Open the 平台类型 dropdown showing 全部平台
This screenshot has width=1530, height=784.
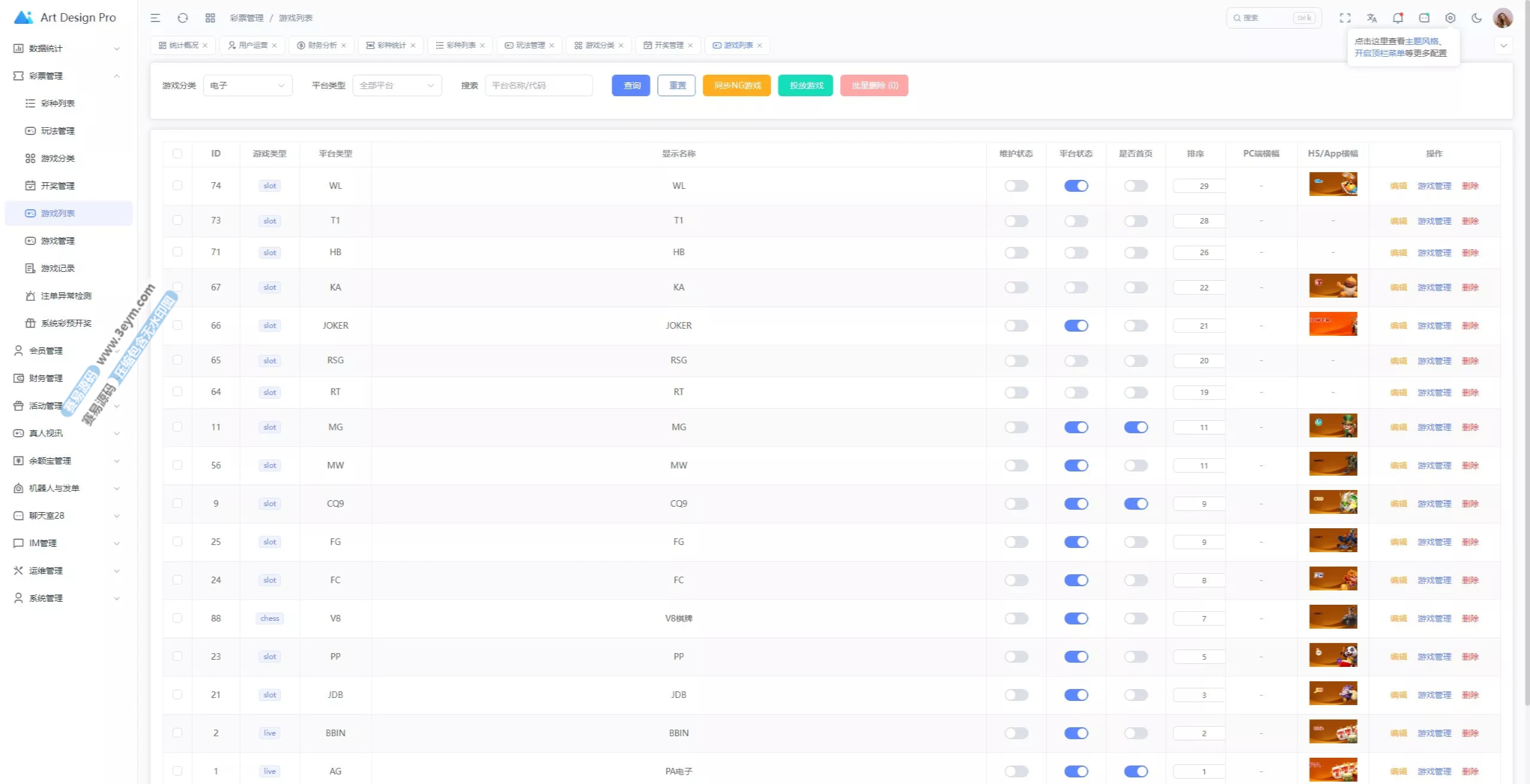coord(397,85)
